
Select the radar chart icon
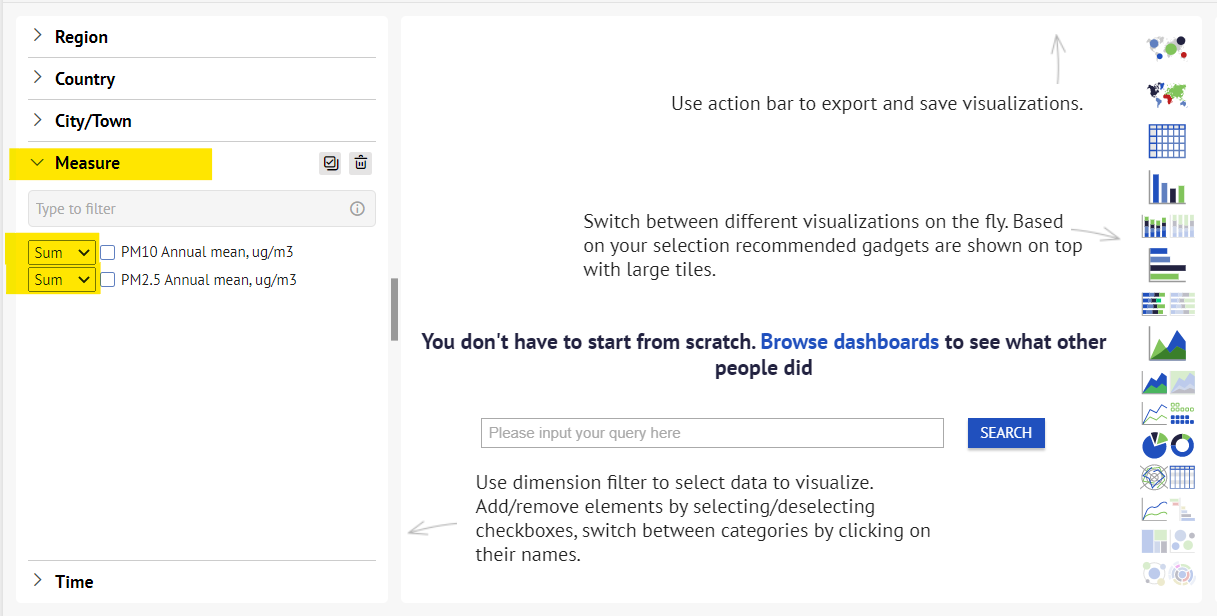point(1154,477)
